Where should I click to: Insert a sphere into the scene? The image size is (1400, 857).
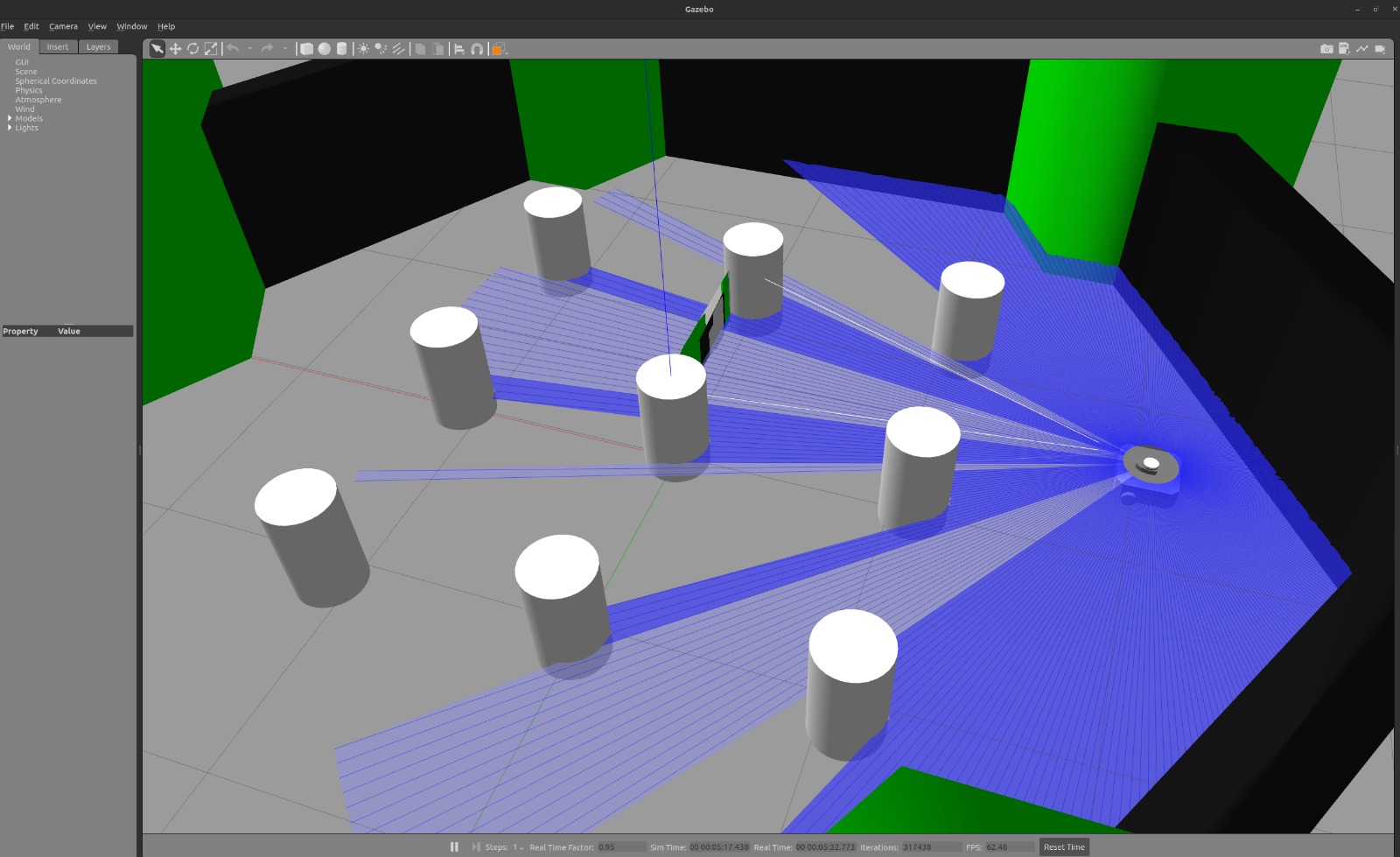tap(324, 48)
